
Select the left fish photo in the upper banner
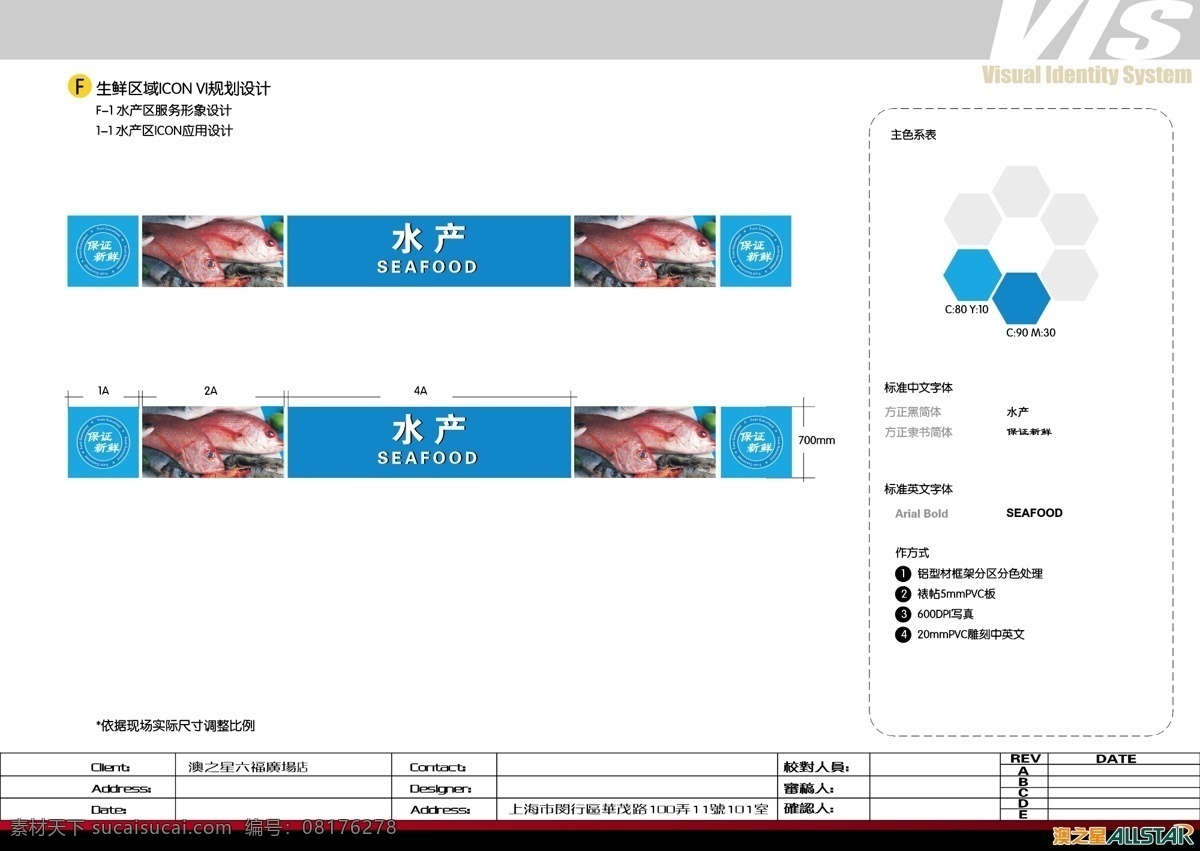point(213,251)
